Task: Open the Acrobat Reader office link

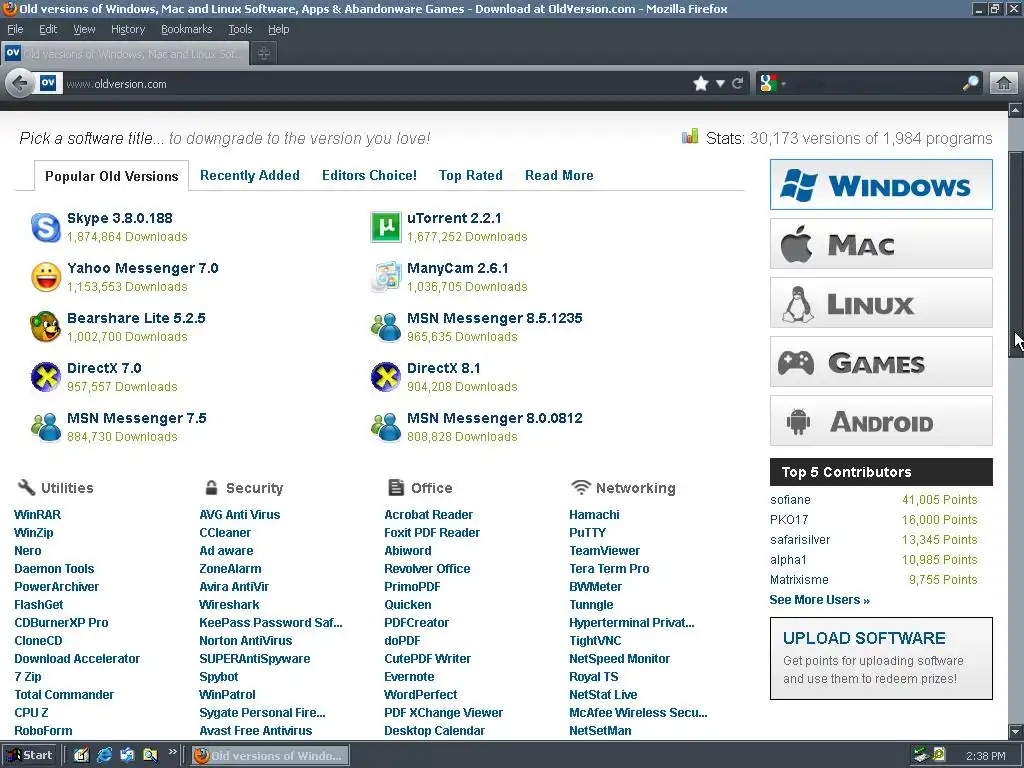Action: [x=428, y=515]
